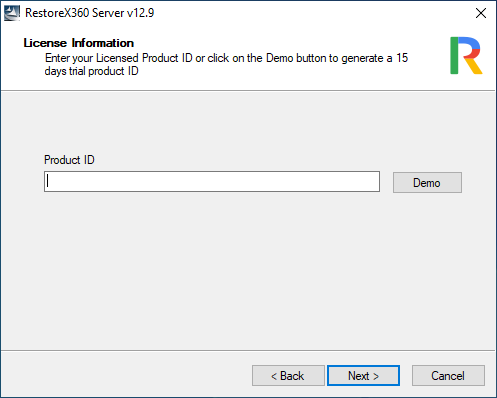497x398 pixels.
Task: Click the empty gray area below the Demo button
Action: pos(427,267)
